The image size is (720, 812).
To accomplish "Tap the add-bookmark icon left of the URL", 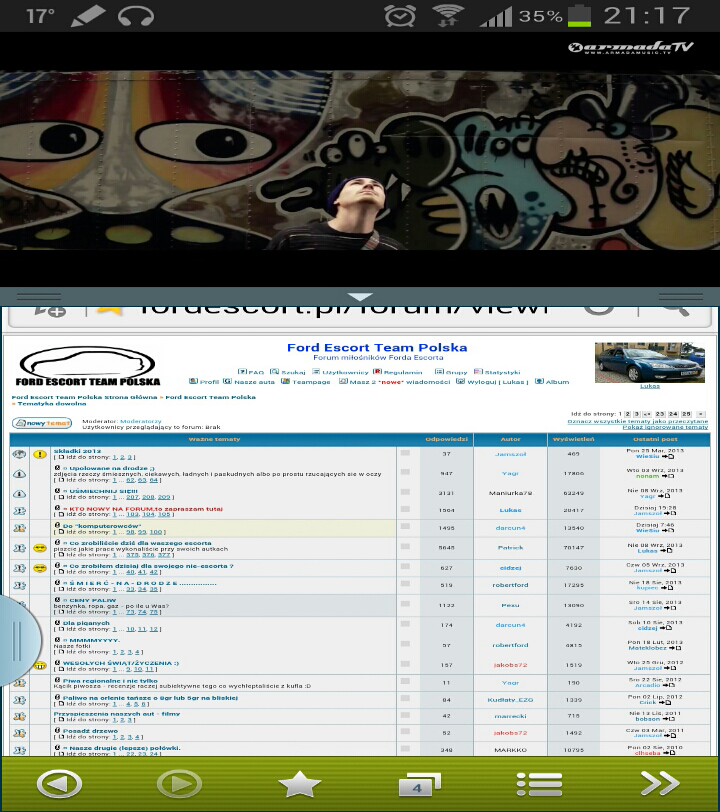I will (50, 308).
